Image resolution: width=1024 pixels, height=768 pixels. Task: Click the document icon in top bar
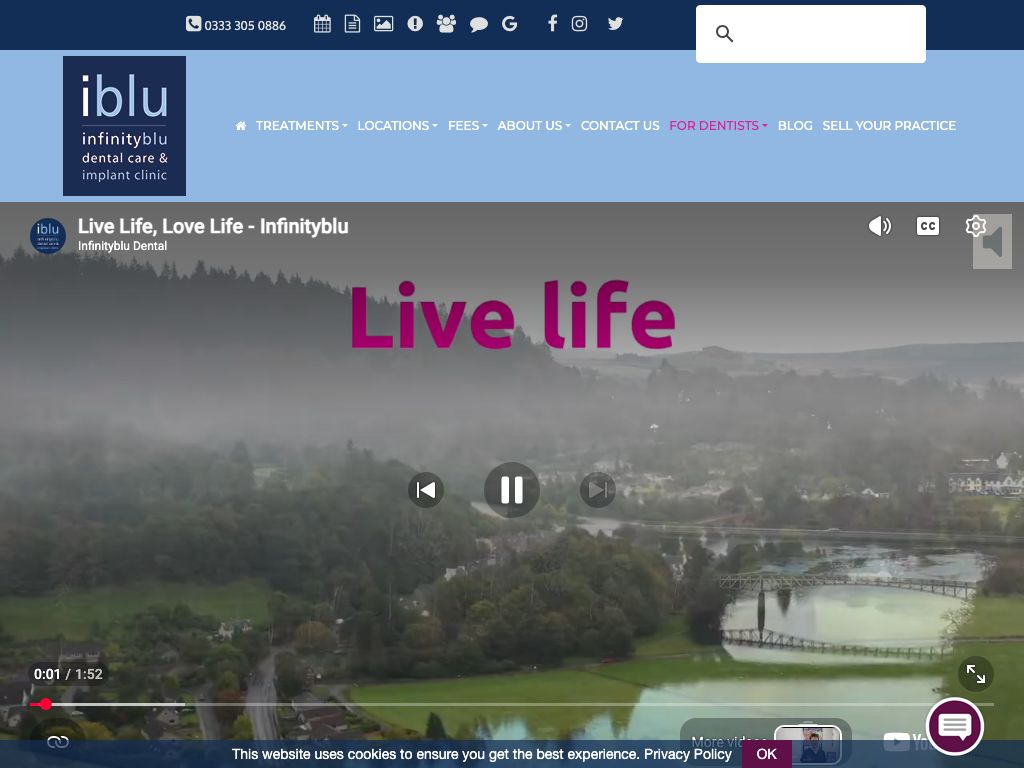pyautogui.click(x=352, y=24)
